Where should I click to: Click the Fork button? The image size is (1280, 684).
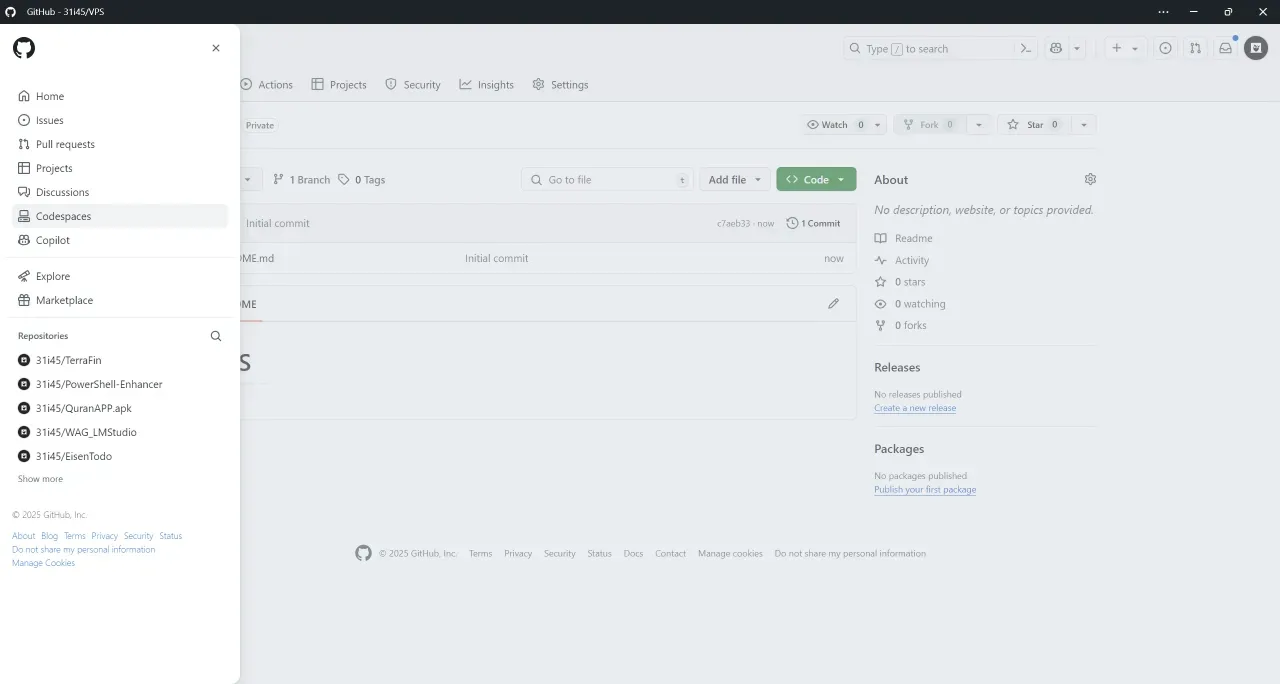pyautogui.click(x=929, y=125)
